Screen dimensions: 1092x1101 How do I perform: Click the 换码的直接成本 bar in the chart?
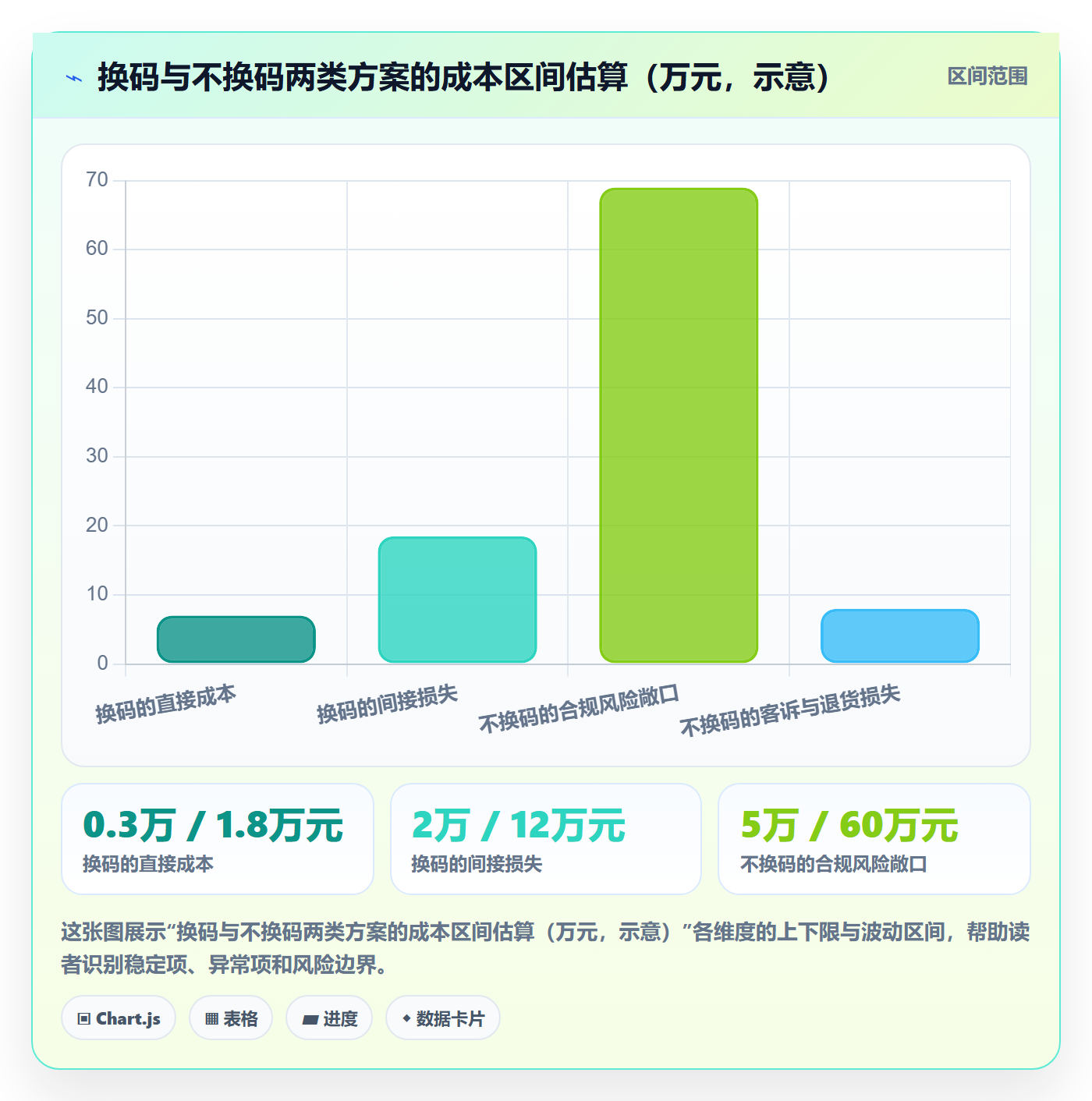(x=236, y=639)
